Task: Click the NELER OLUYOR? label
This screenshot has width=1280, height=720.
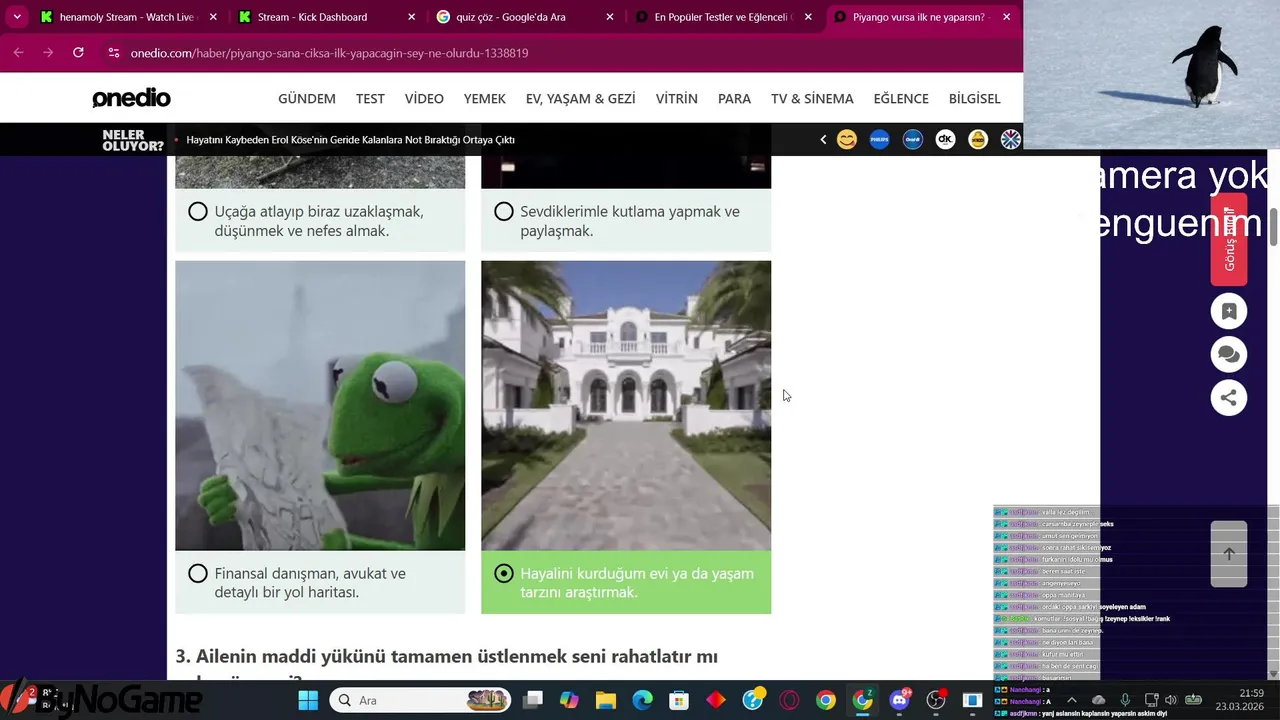Action: pyautogui.click(x=133, y=140)
